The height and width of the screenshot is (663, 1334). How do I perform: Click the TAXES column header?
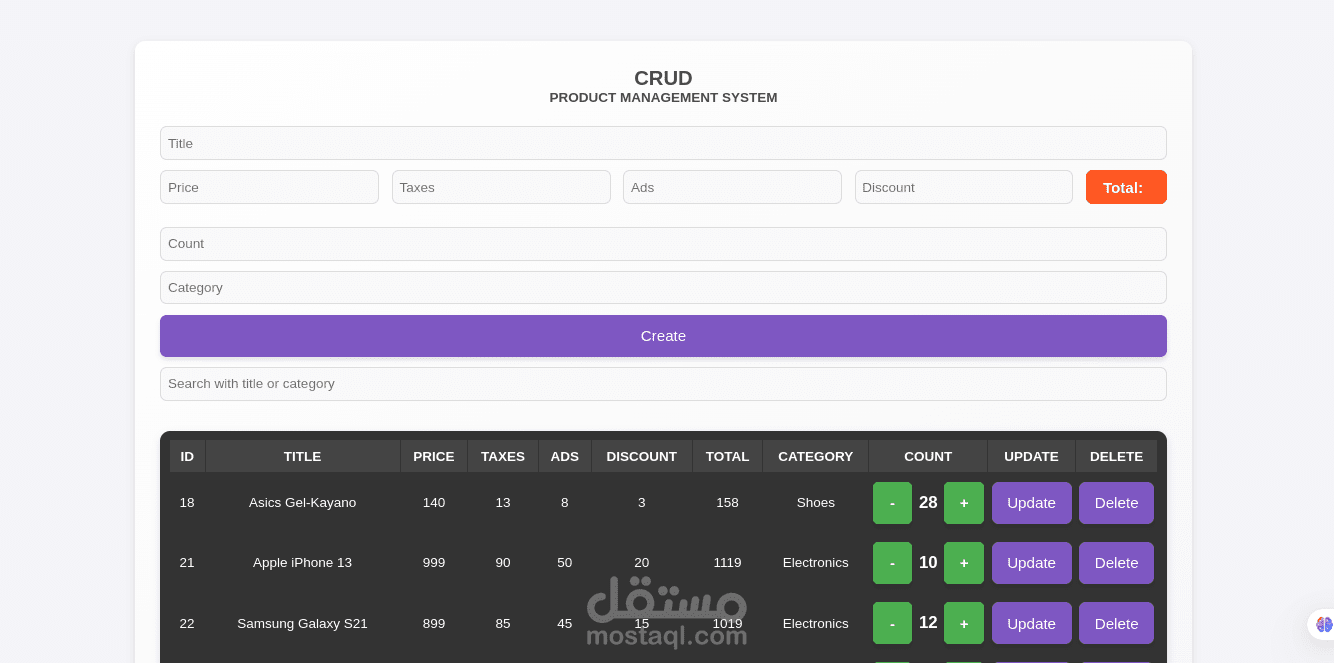503,456
